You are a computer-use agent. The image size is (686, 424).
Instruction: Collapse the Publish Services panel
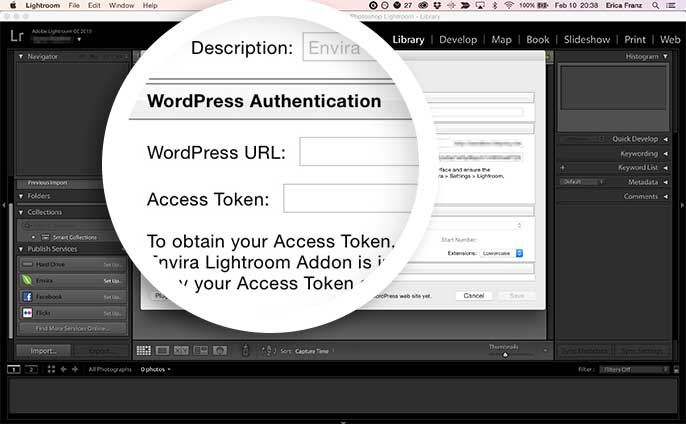tap(21, 249)
